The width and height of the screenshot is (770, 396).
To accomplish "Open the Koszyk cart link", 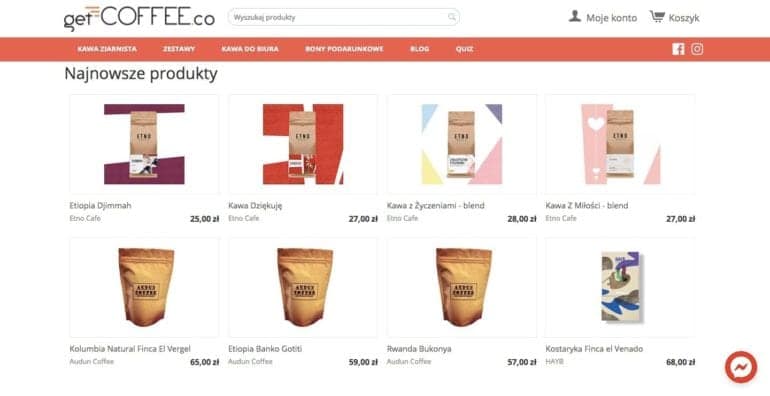I will click(684, 18).
